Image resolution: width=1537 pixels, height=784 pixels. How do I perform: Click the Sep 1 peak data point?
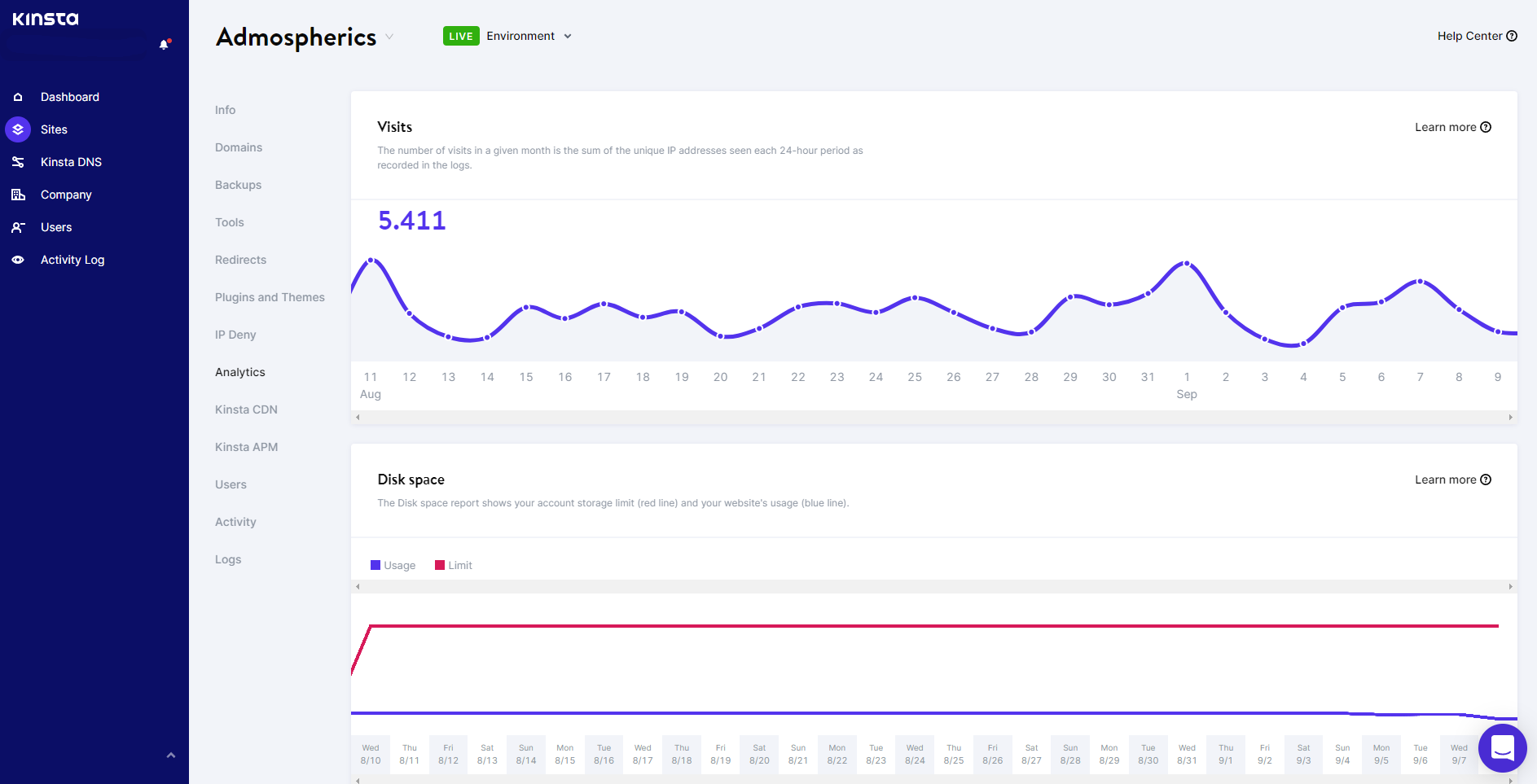(1187, 264)
